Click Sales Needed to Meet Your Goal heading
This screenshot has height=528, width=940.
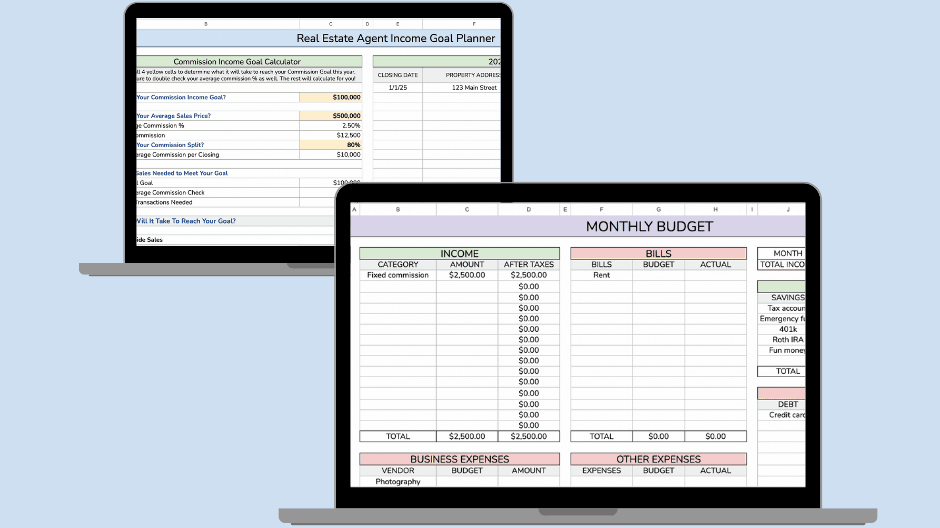(x=182, y=173)
